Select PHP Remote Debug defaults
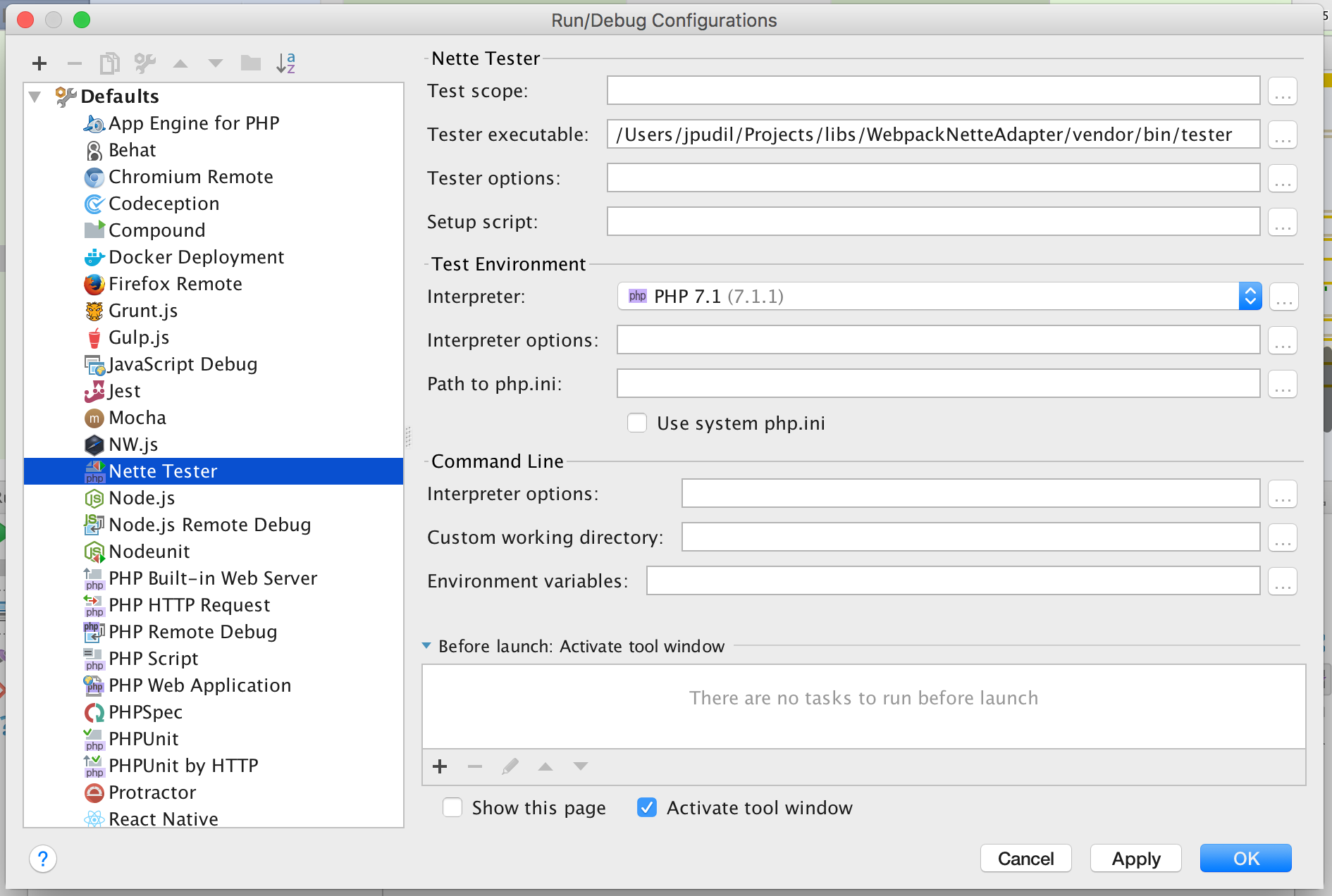1332x896 pixels. coord(192,632)
